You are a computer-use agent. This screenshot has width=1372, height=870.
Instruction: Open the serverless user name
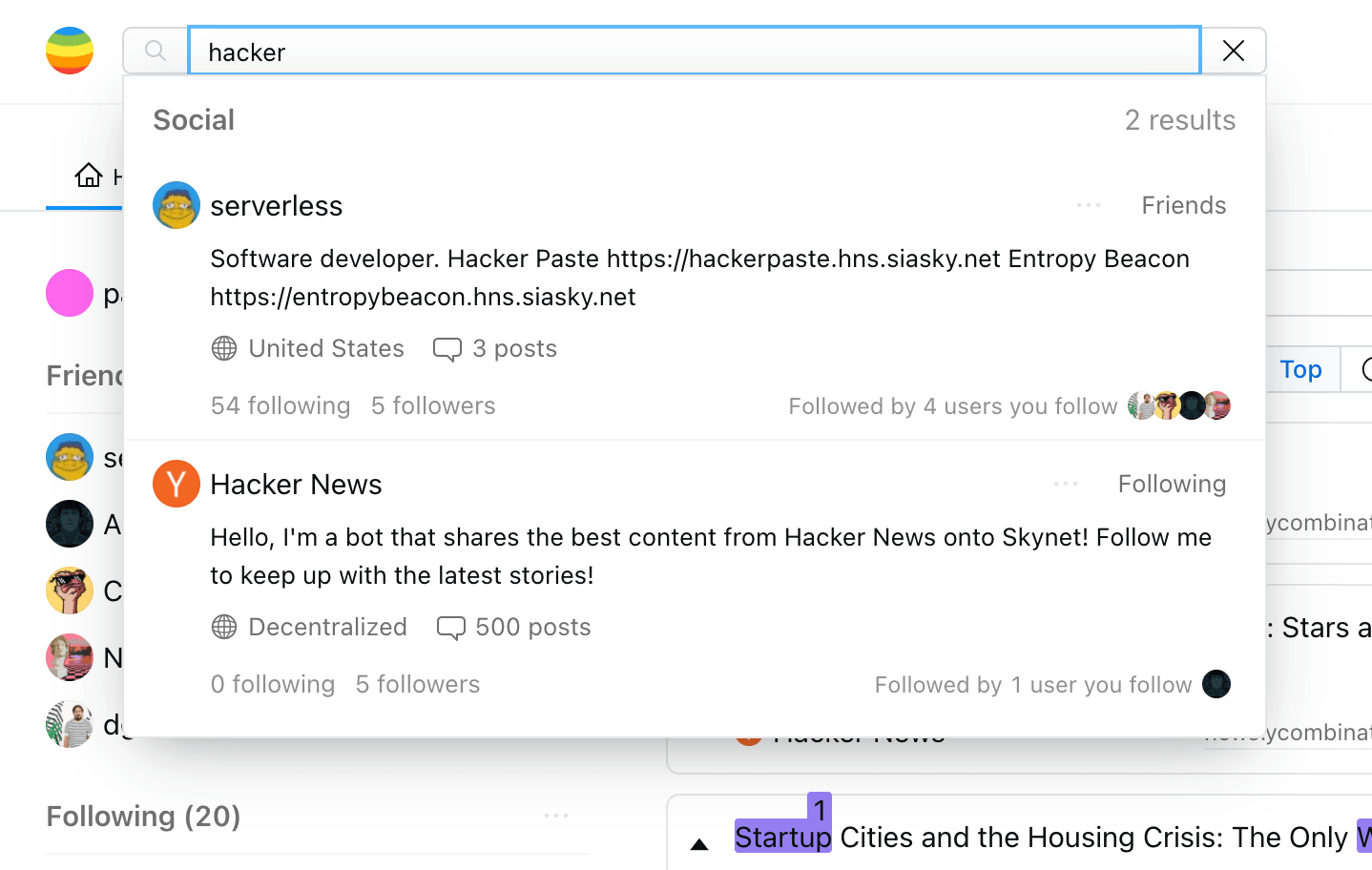click(277, 206)
